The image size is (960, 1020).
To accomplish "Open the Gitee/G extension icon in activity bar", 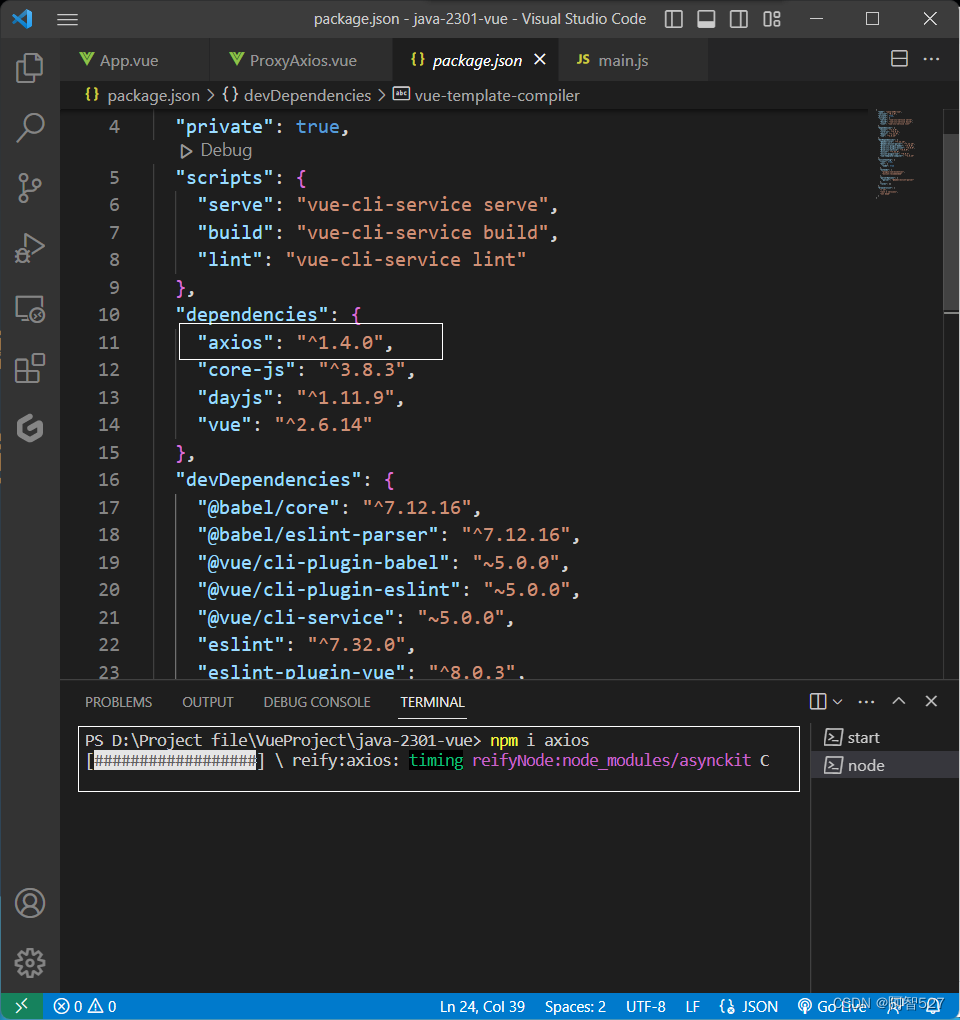I will pyautogui.click(x=29, y=428).
